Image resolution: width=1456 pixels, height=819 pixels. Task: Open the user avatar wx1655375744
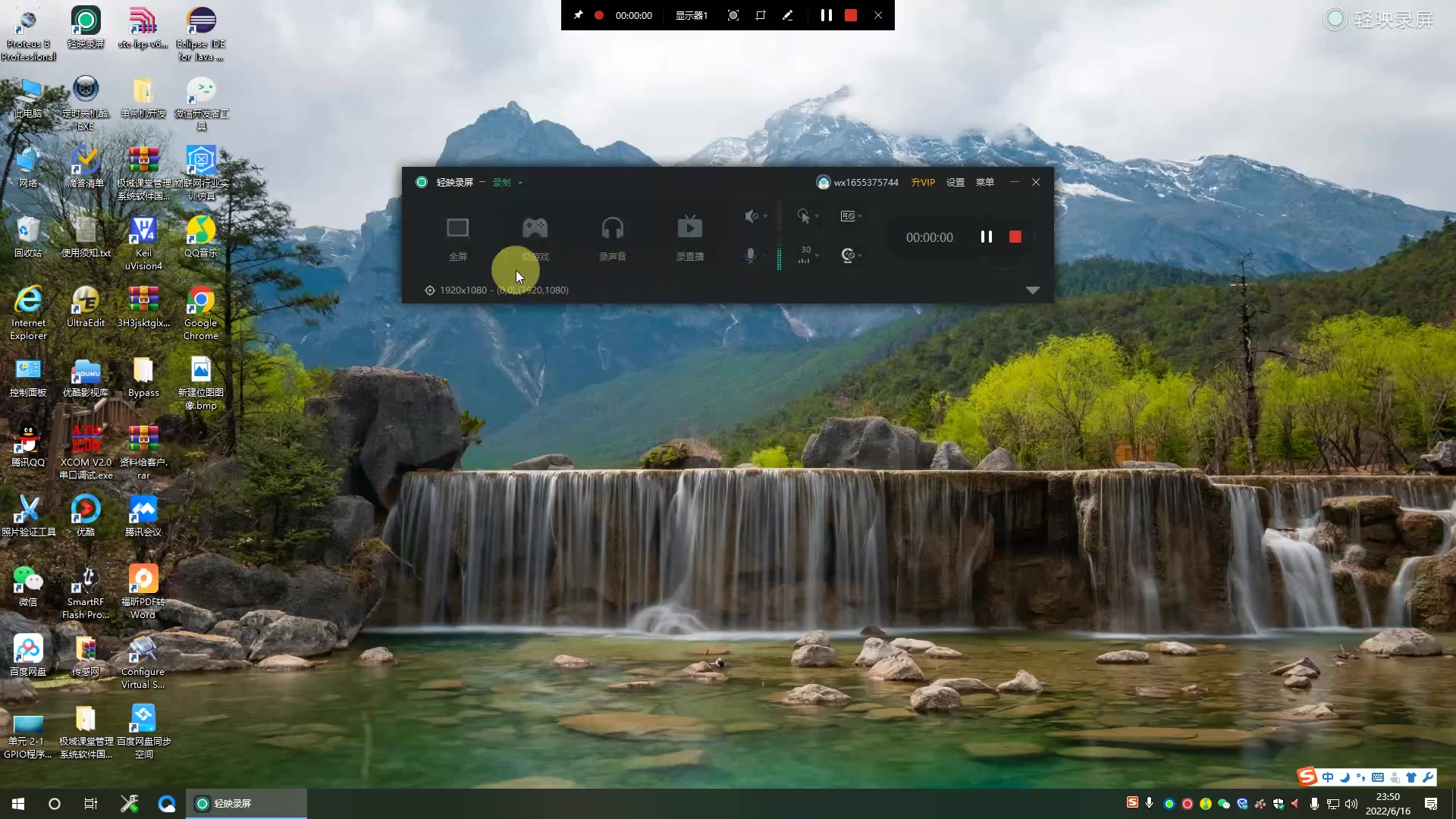824,182
